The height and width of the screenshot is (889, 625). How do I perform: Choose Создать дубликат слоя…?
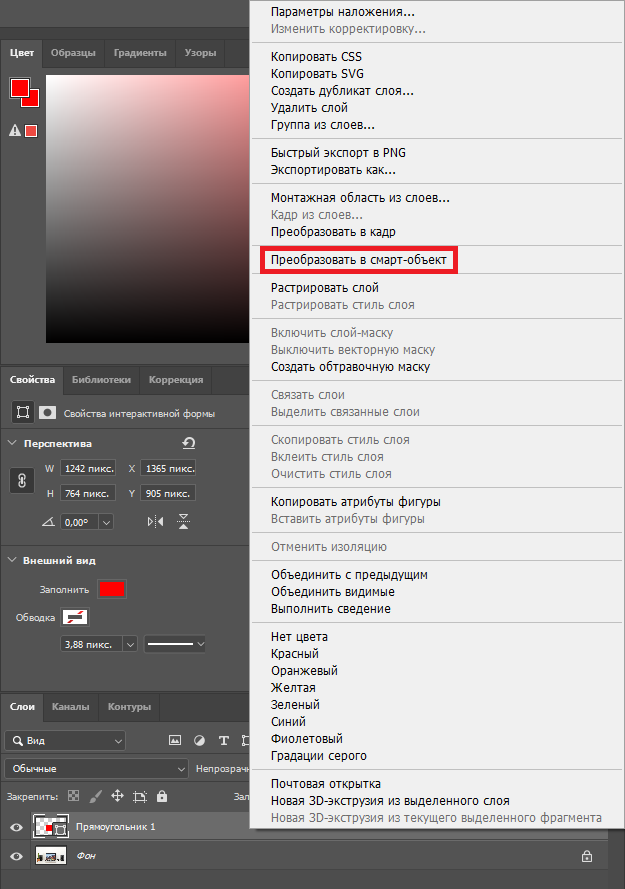(x=342, y=91)
